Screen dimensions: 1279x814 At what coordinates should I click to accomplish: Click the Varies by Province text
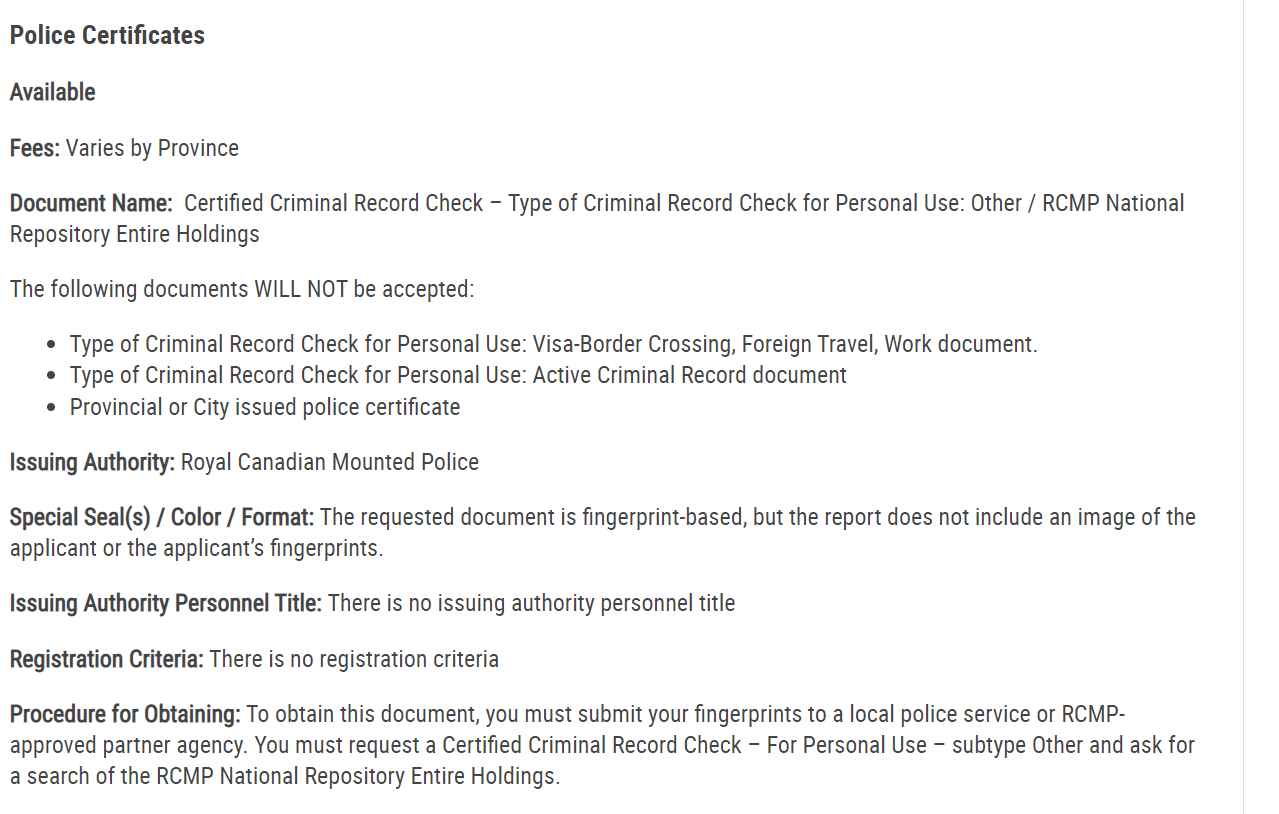coord(152,148)
